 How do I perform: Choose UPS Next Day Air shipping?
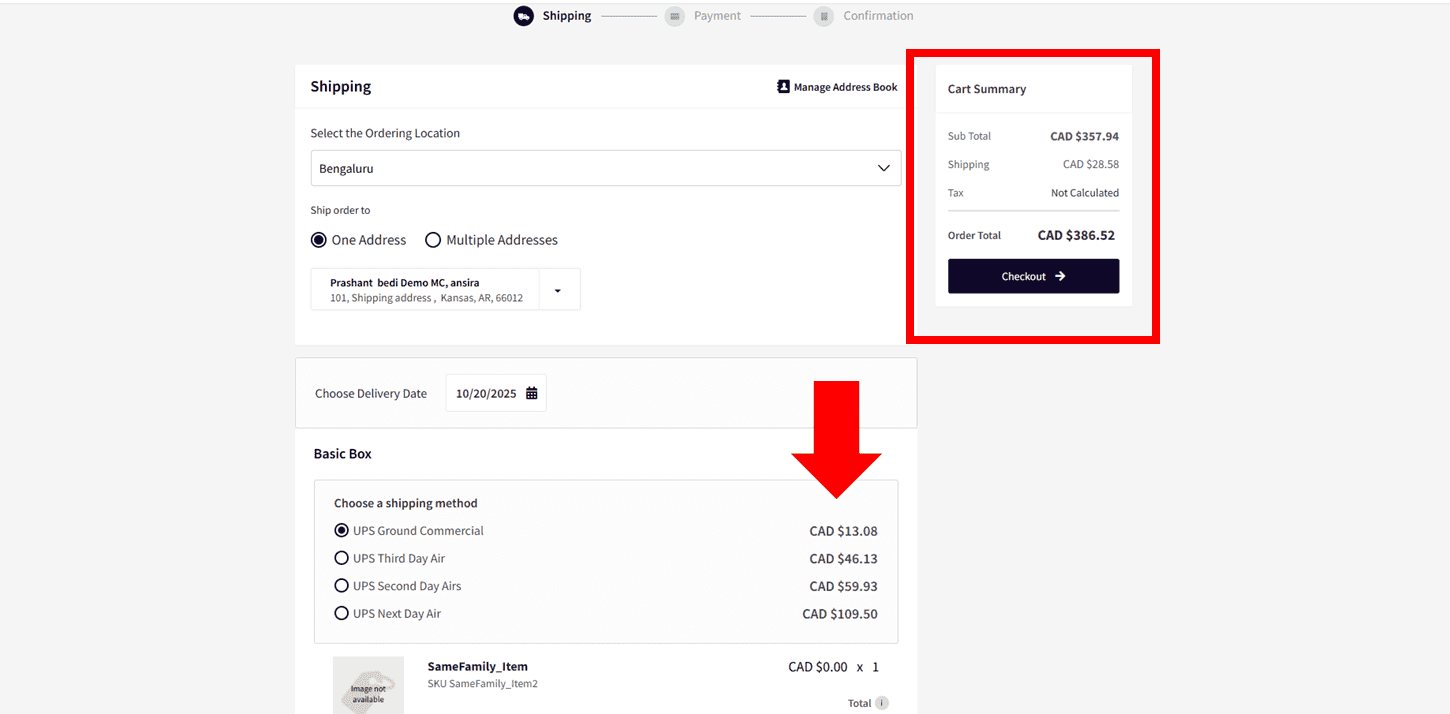(x=341, y=613)
